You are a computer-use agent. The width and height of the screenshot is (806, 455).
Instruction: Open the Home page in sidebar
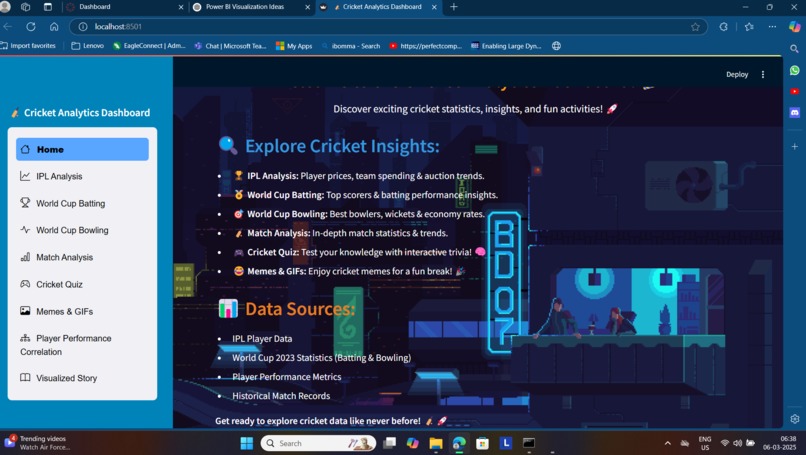(x=82, y=149)
